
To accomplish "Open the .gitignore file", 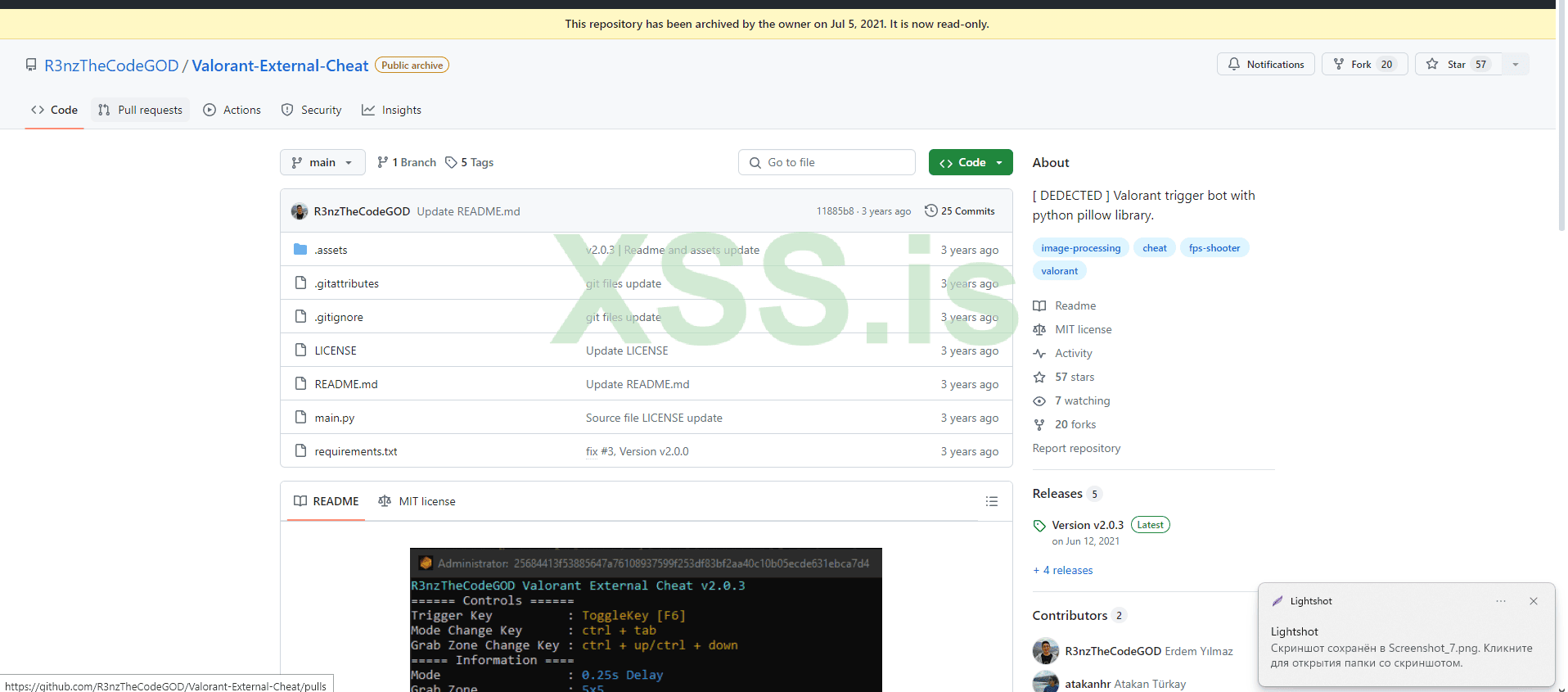I will 339,317.
